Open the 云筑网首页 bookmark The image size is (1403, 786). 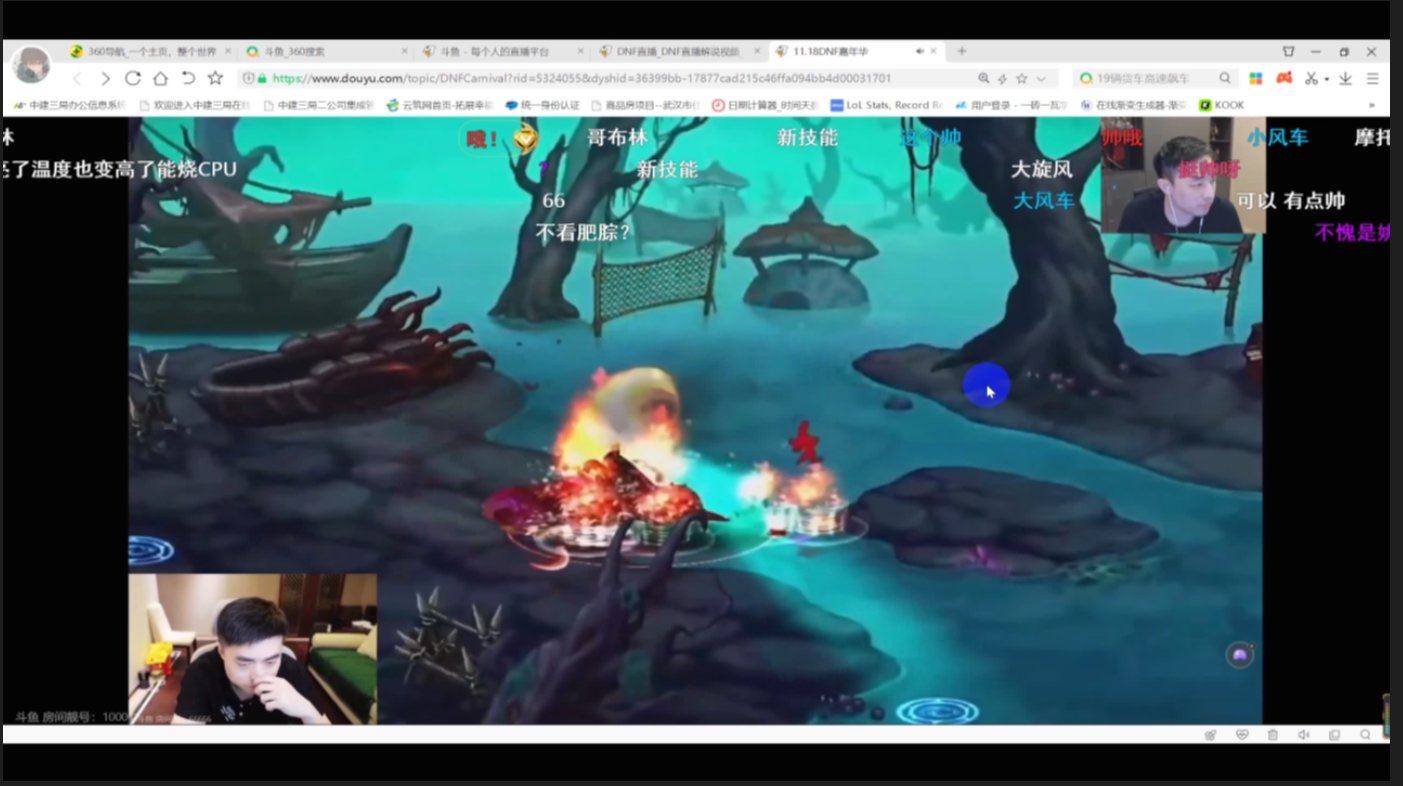point(441,104)
